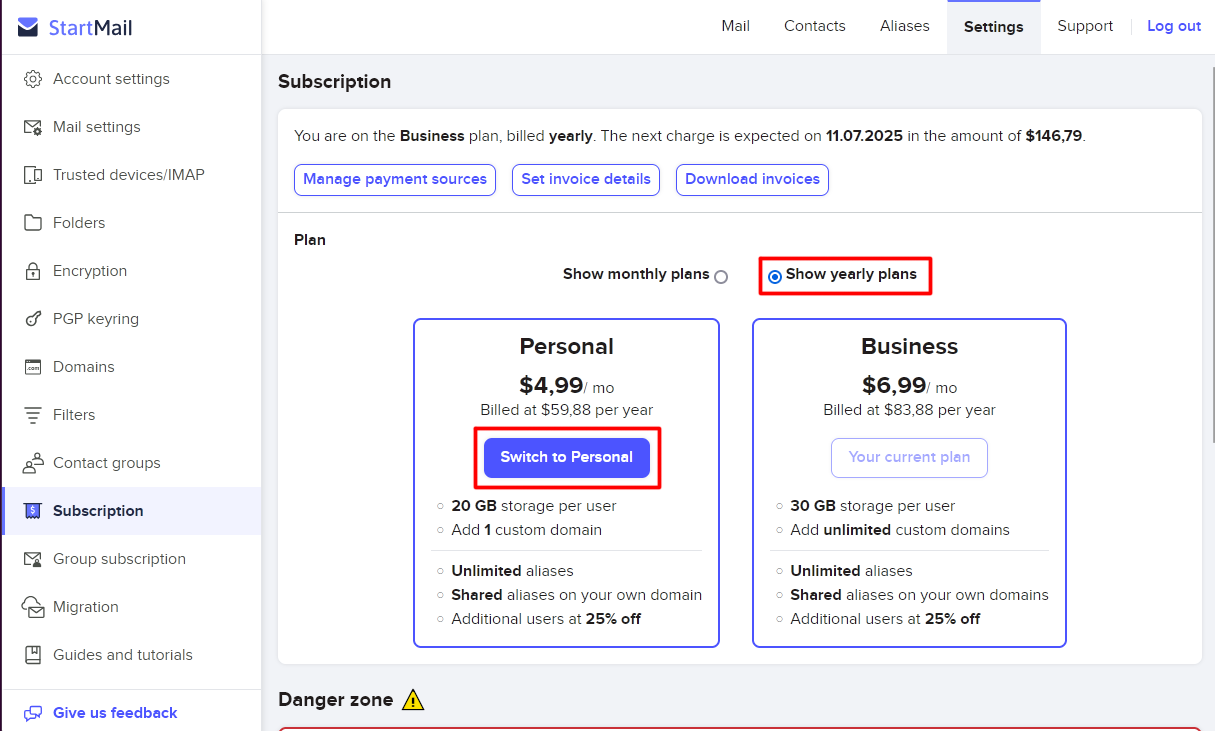
Task: Click the next charge amount $146,79
Action: click(1053, 136)
